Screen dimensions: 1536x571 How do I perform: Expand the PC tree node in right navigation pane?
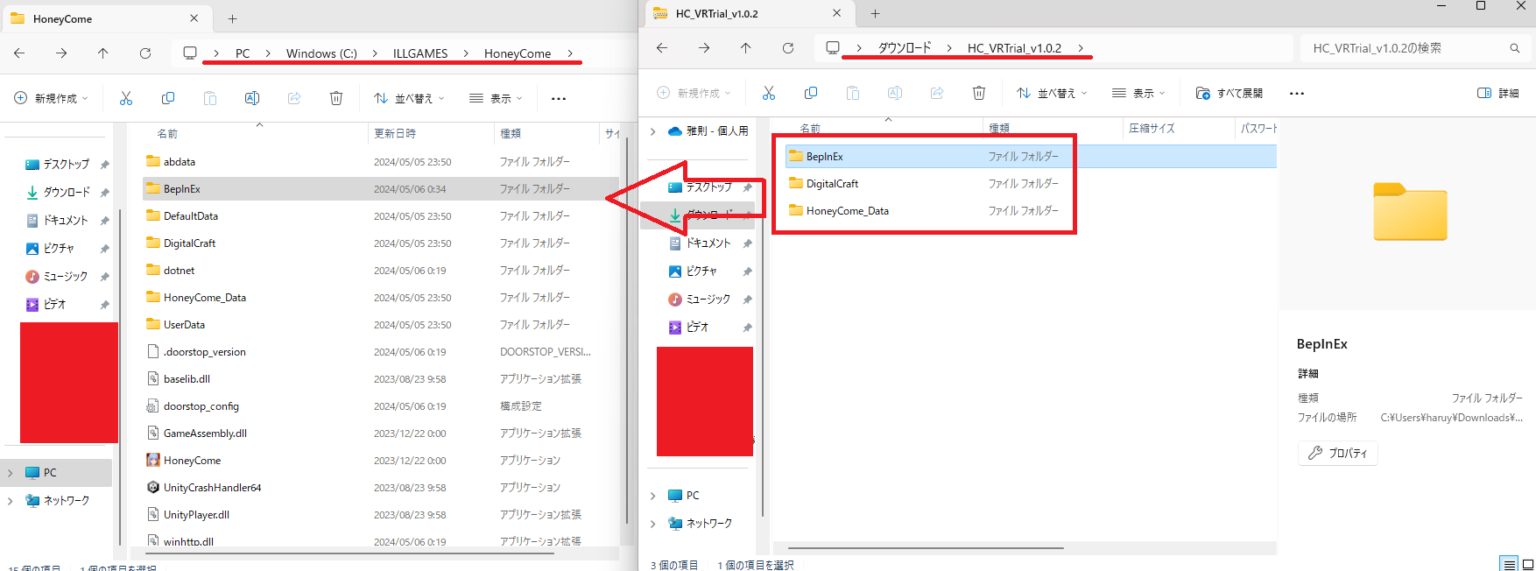[653, 495]
